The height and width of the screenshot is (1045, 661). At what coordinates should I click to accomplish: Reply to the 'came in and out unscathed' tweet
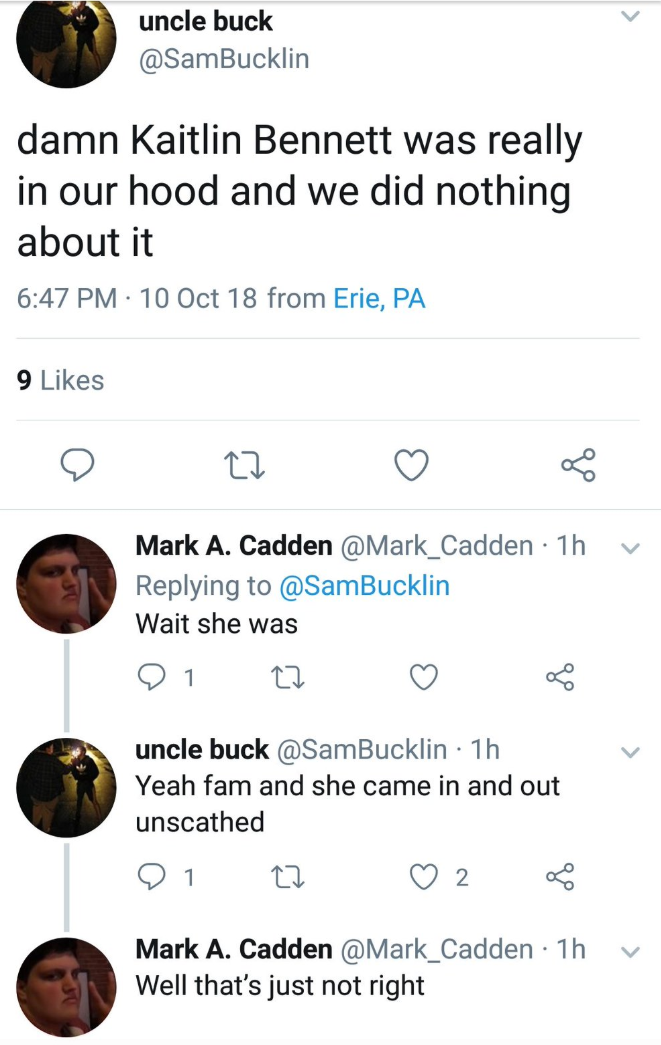click(x=151, y=877)
